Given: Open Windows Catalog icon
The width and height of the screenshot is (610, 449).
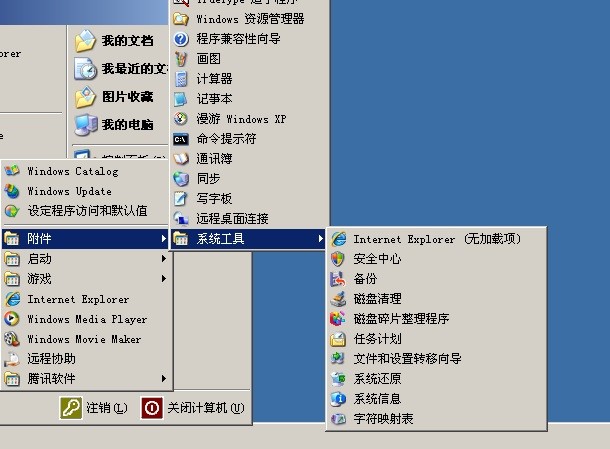Looking at the screenshot, I should click(x=12, y=171).
